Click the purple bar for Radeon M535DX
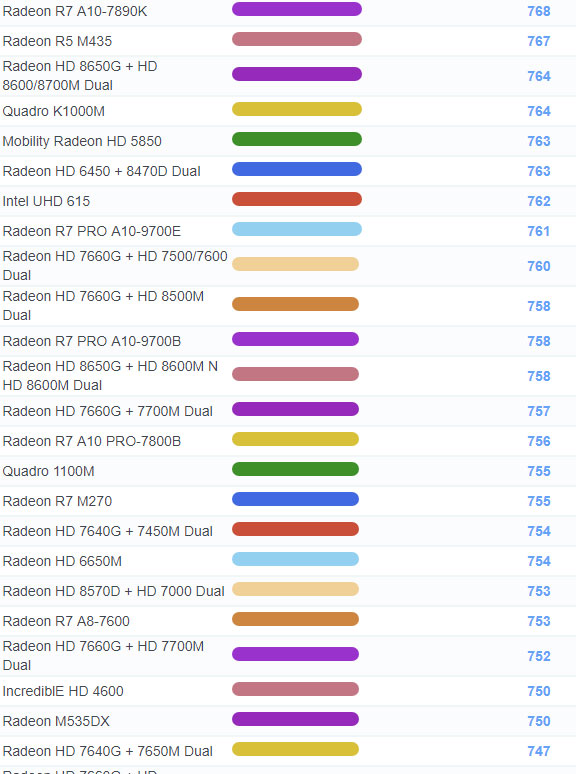Screen dimensions: 576x774 (295, 720)
